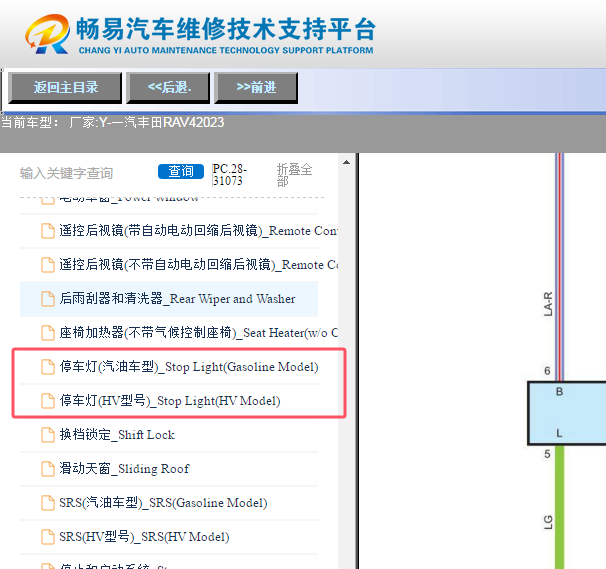
Task: Open 滑动天窗 Sliding Roof entry
Action: 124,469
